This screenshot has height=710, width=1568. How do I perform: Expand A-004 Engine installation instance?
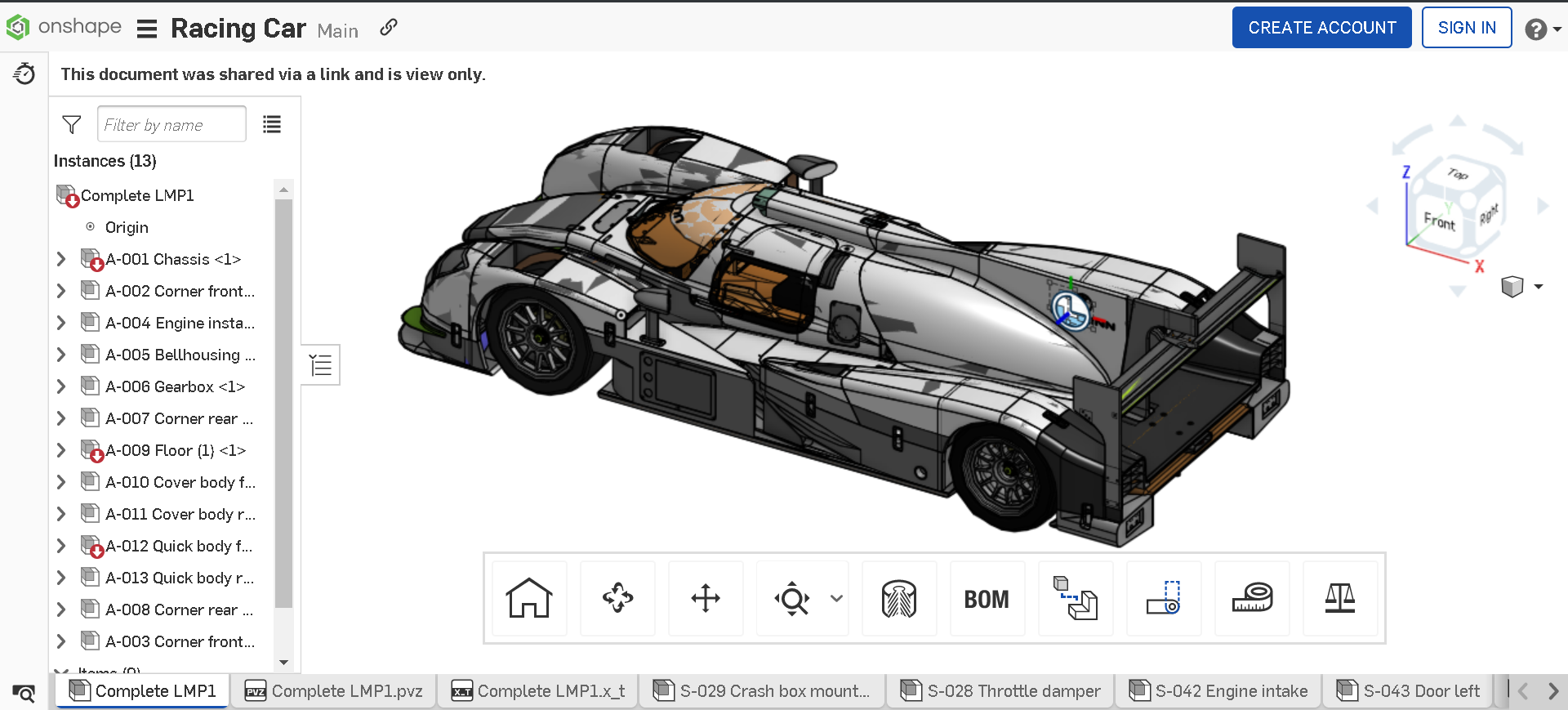click(61, 323)
